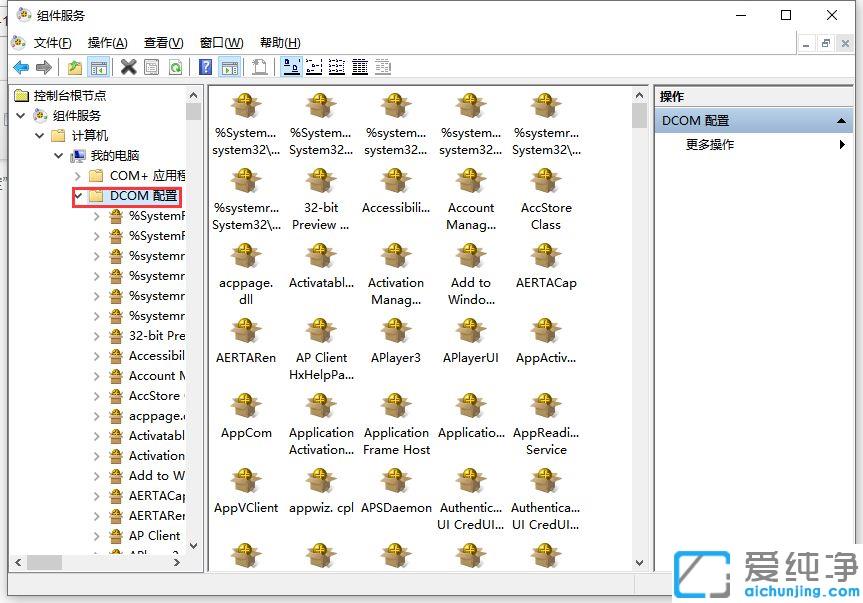This screenshot has height=603, width=863.
Task: Select the AppReadi... Service icon
Action: coord(545,424)
